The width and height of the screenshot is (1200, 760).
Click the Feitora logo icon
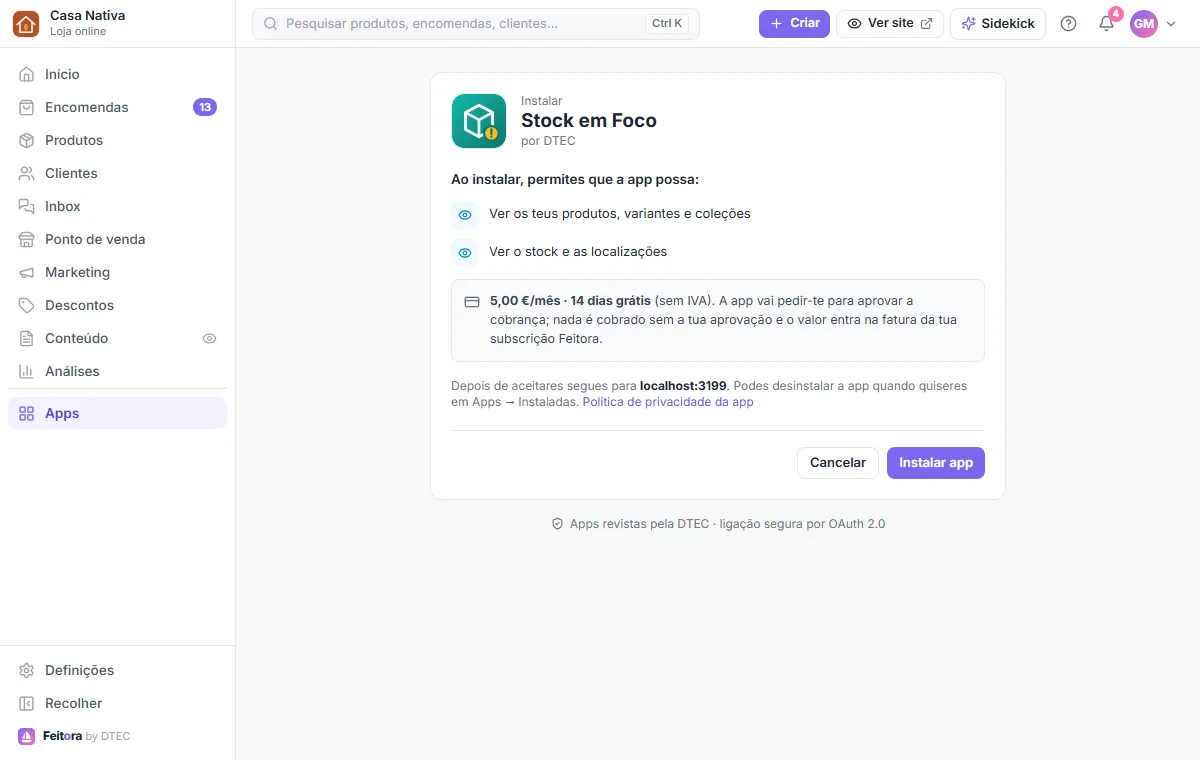(x=27, y=736)
